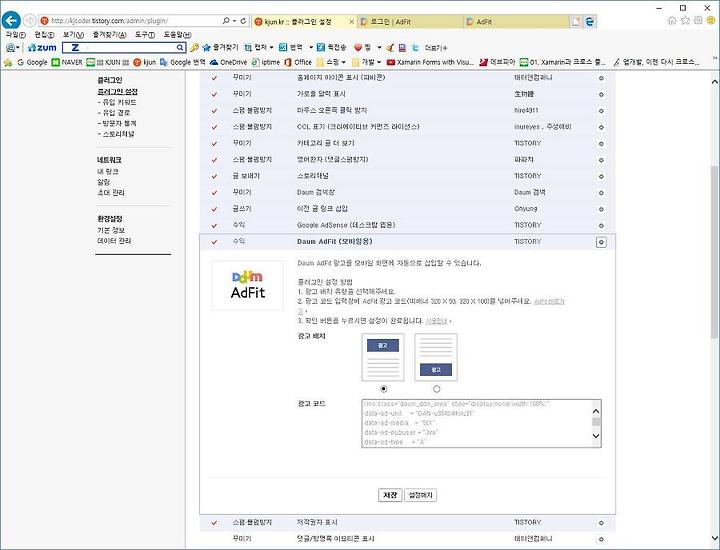The width and height of the screenshot is (720, 550).
Task: Toggle checkmark for 이전 글 링크 삽입 plugin
Action: pos(214,209)
